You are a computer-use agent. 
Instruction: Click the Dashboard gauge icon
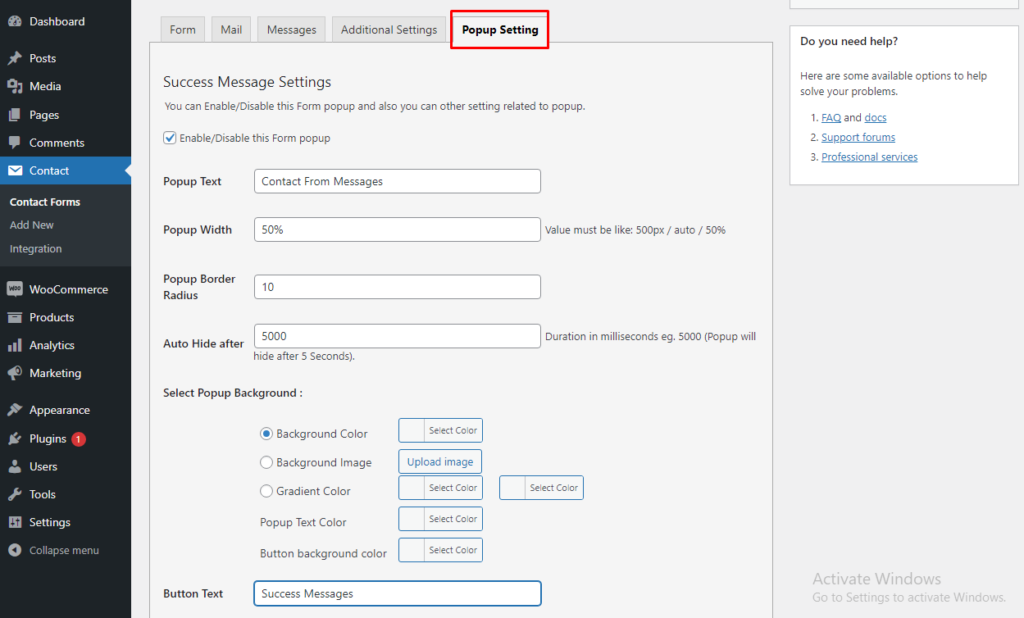(14, 22)
